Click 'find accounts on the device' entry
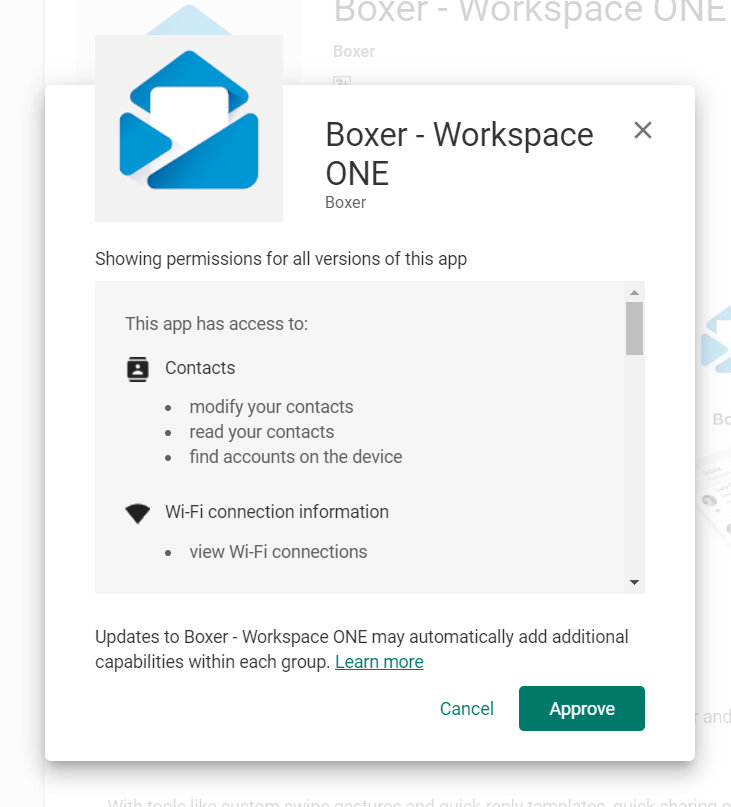The height and width of the screenshot is (807, 731). click(x=296, y=457)
